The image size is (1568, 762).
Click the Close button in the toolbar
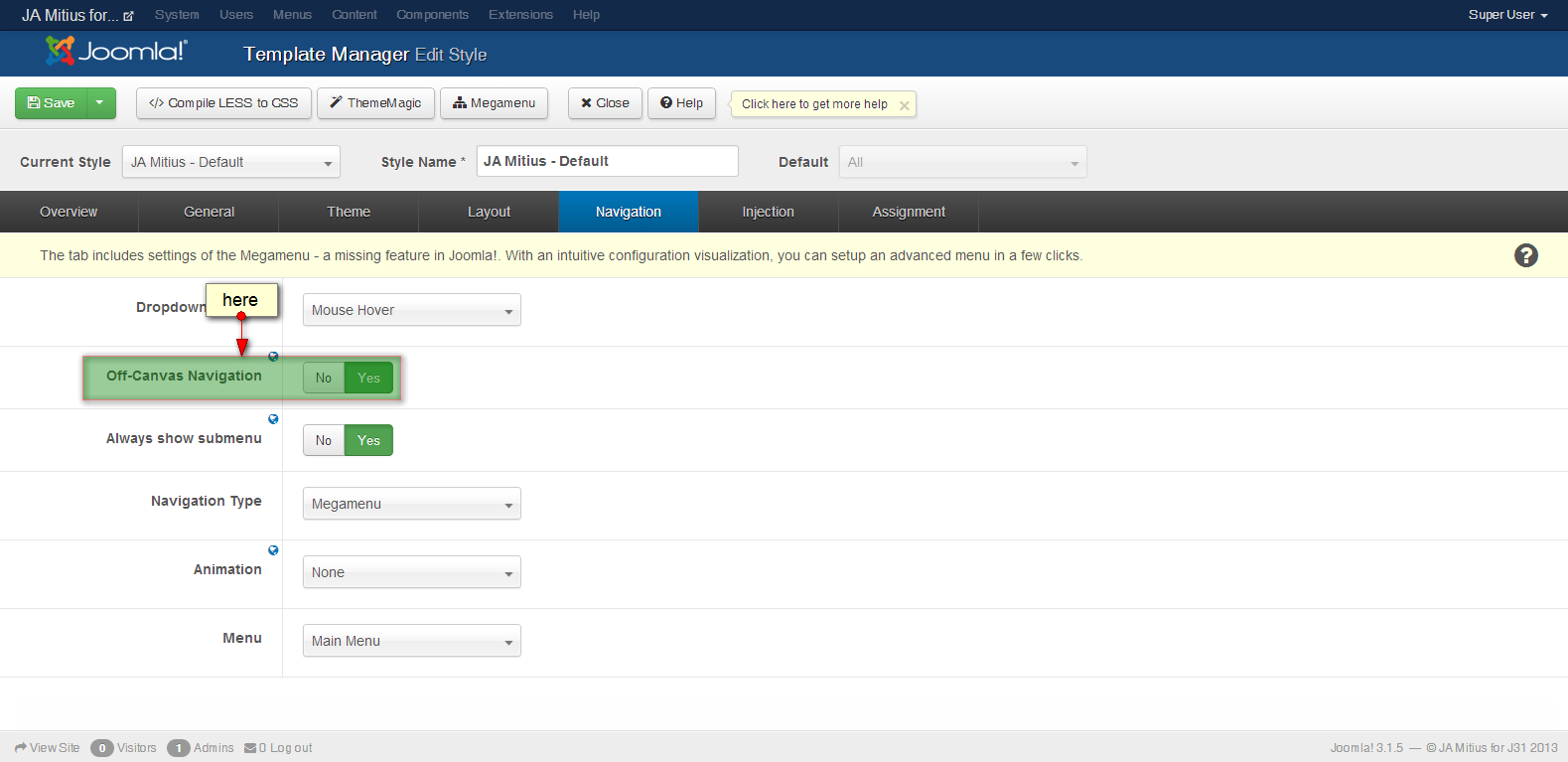tap(605, 103)
